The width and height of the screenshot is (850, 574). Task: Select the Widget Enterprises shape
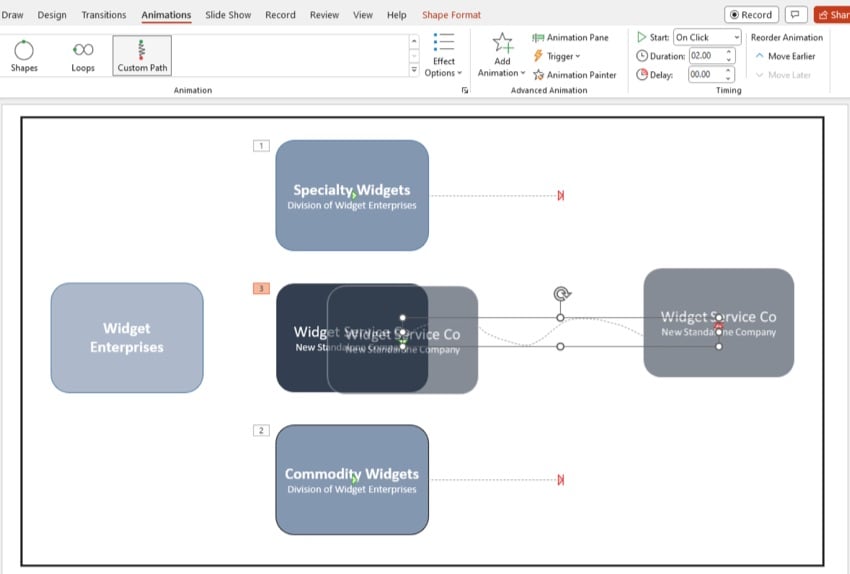click(127, 338)
